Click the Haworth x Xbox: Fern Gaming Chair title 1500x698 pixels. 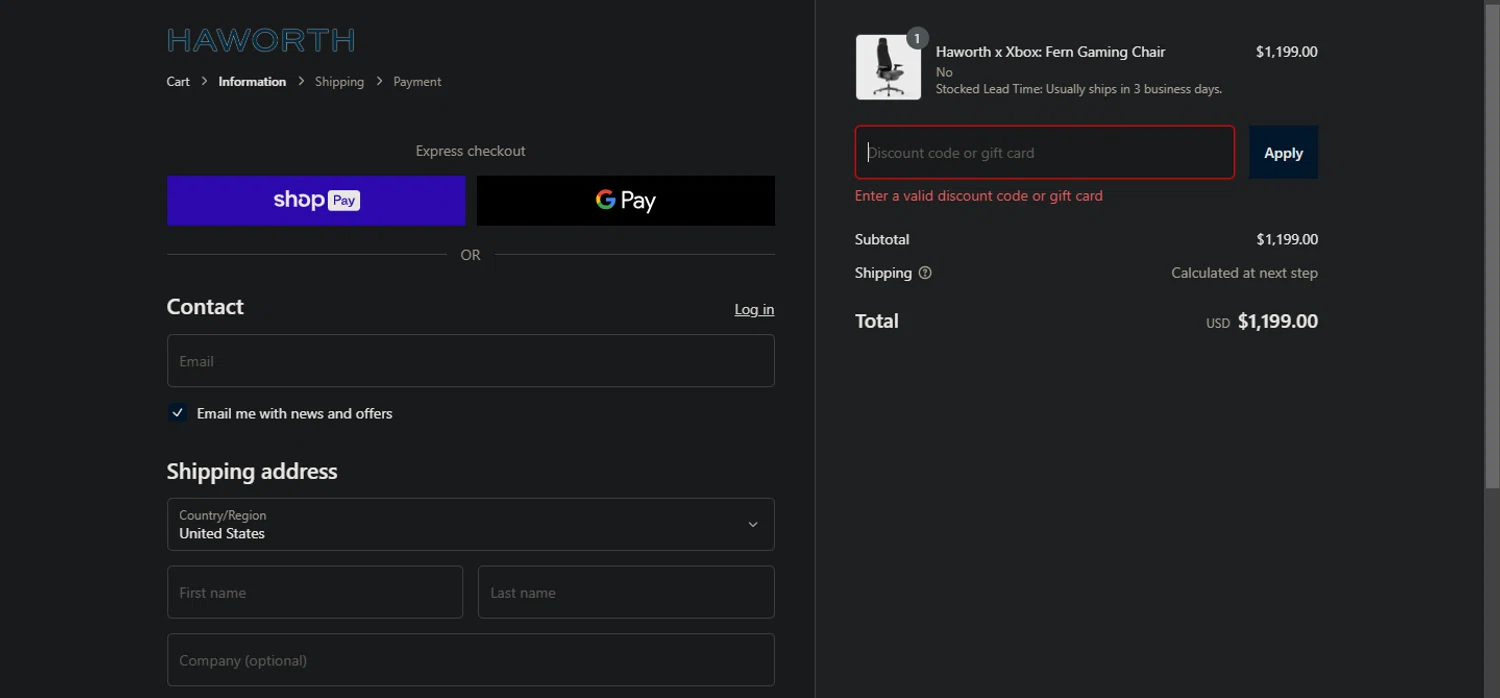tap(1050, 52)
